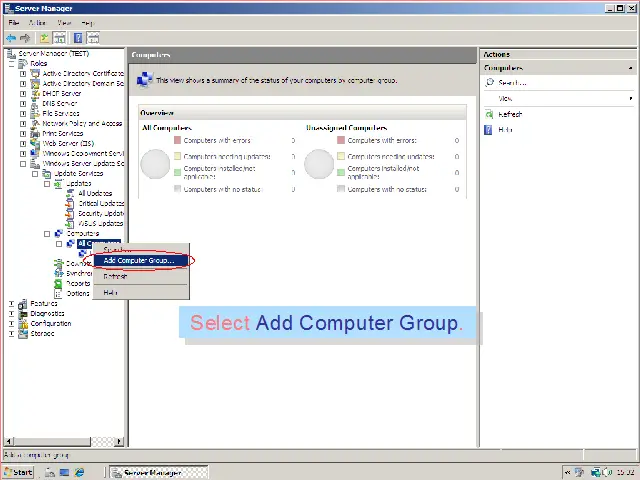
Task: Click the Active Directory Domain Services role icon
Action: (36, 84)
